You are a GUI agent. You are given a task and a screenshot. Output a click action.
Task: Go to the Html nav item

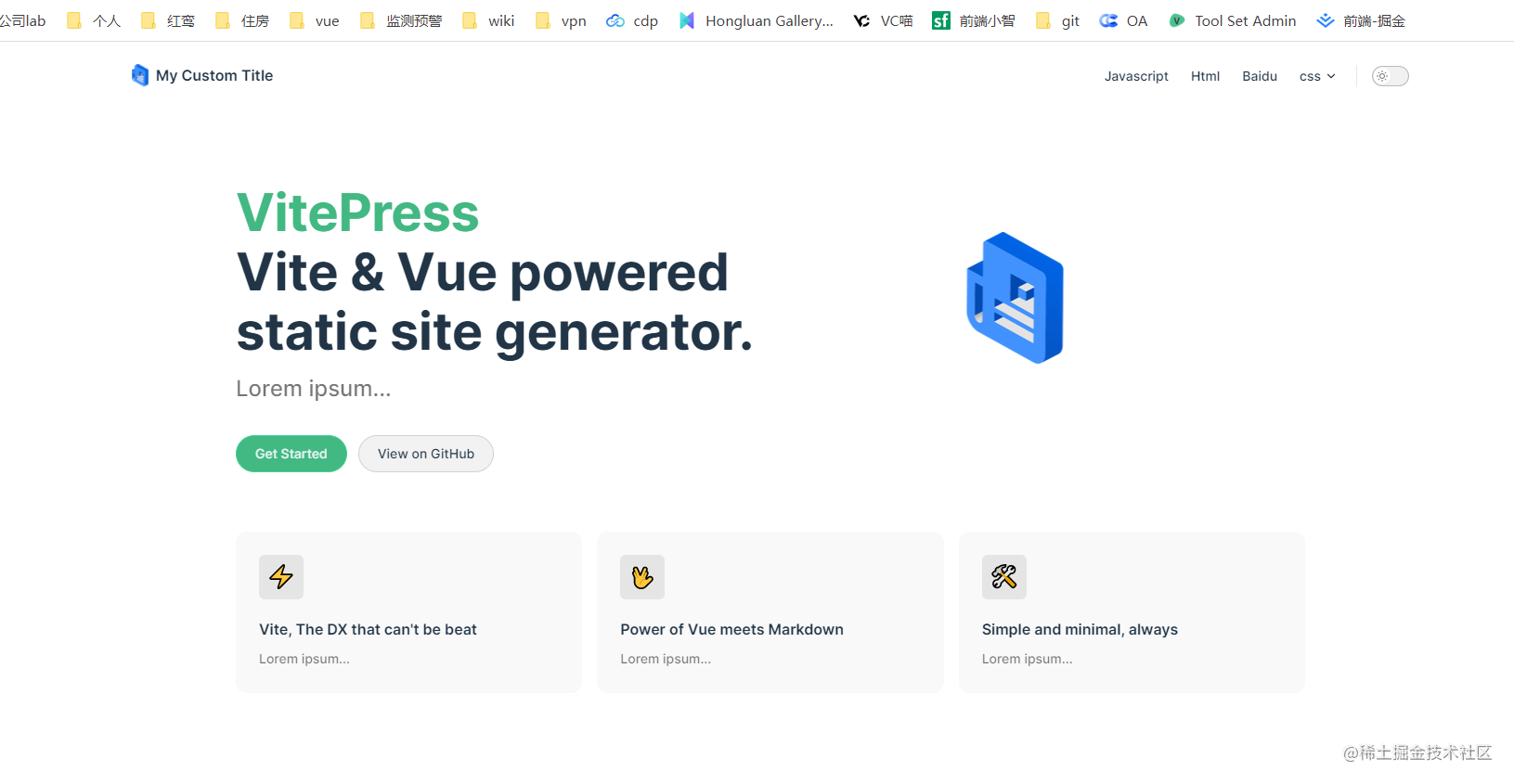click(1205, 76)
